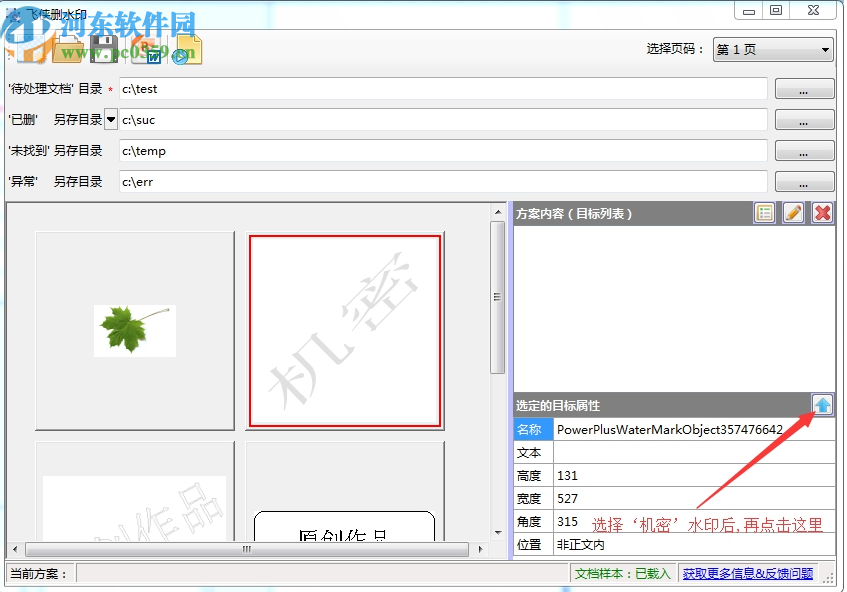847x592 pixels.
Task: Open the 选择页码 page dropdown
Action: [773, 50]
